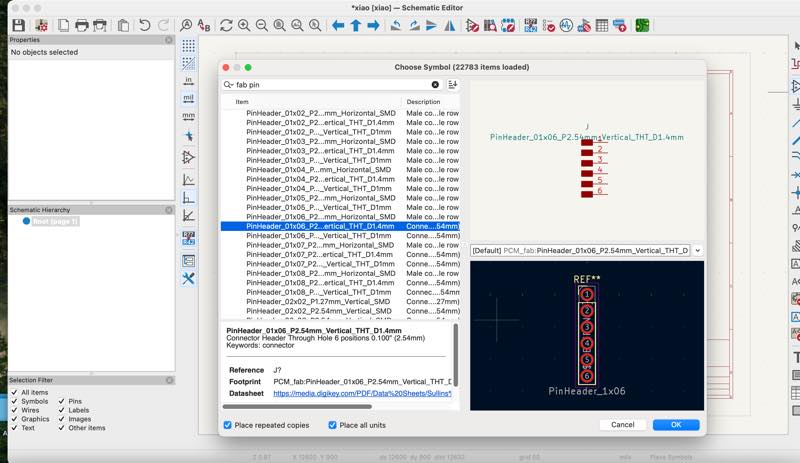Click the Zoom to Fit icon
This screenshot has height=463, width=800.
click(280, 25)
